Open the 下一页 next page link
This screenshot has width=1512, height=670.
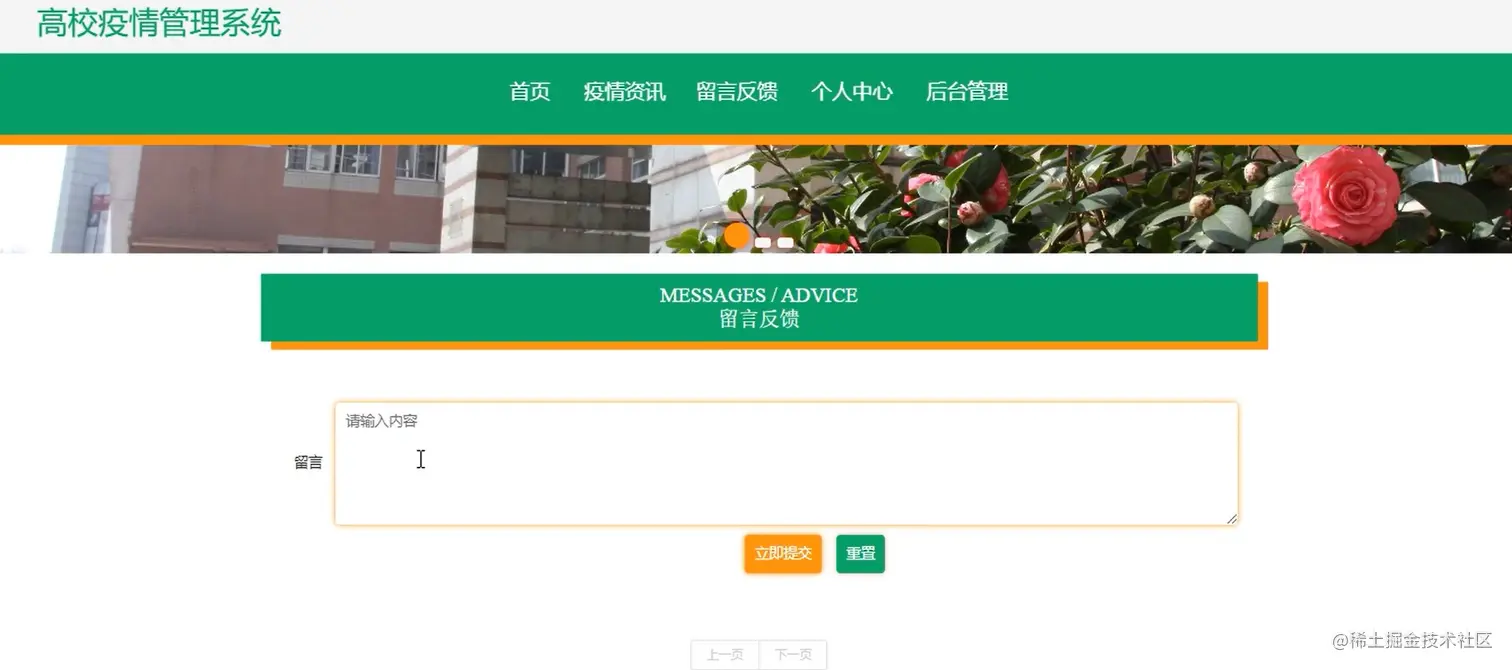pyautogui.click(x=792, y=654)
